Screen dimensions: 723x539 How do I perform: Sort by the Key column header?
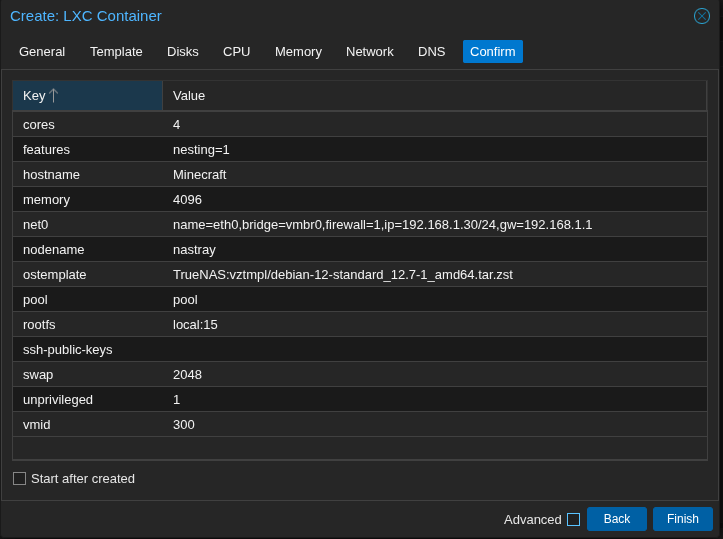click(x=88, y=95)
